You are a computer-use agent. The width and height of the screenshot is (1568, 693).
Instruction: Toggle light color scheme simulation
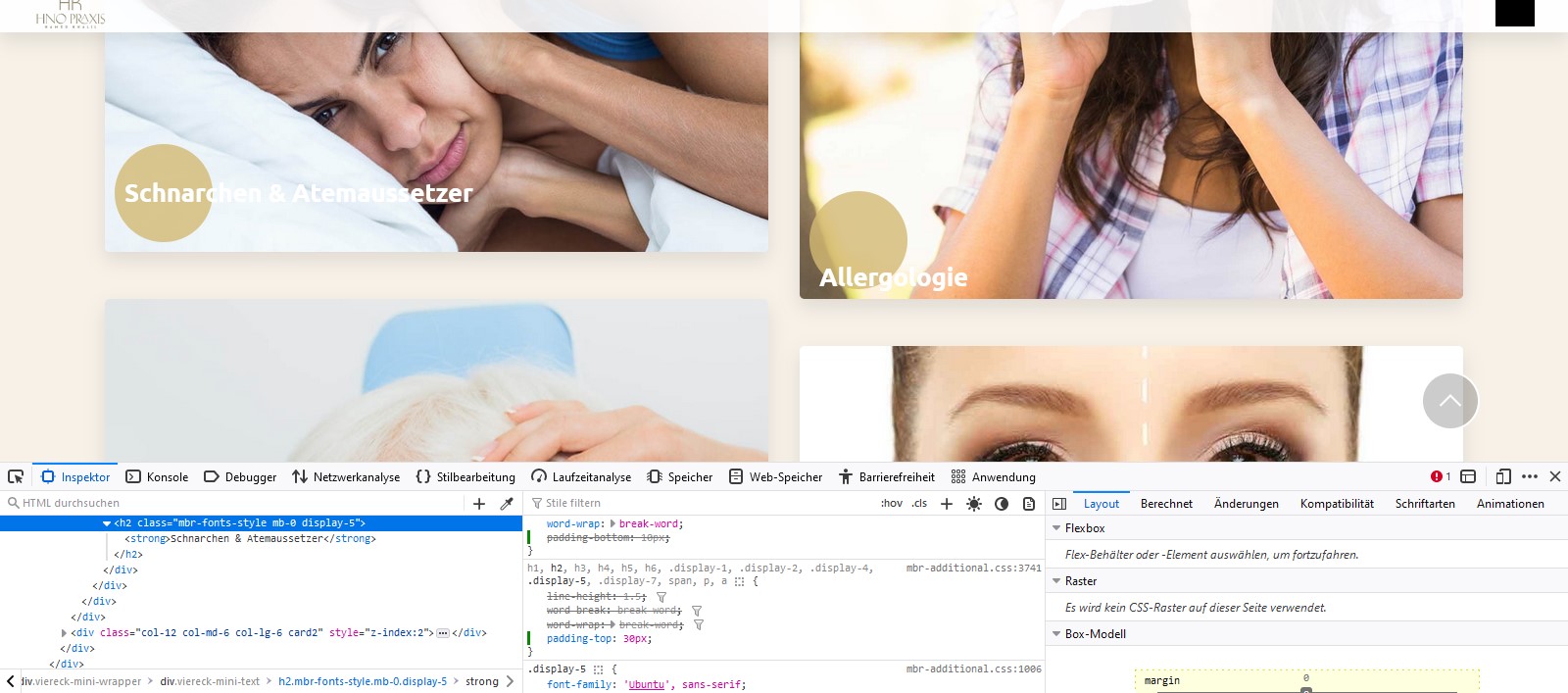pos(973,503)
